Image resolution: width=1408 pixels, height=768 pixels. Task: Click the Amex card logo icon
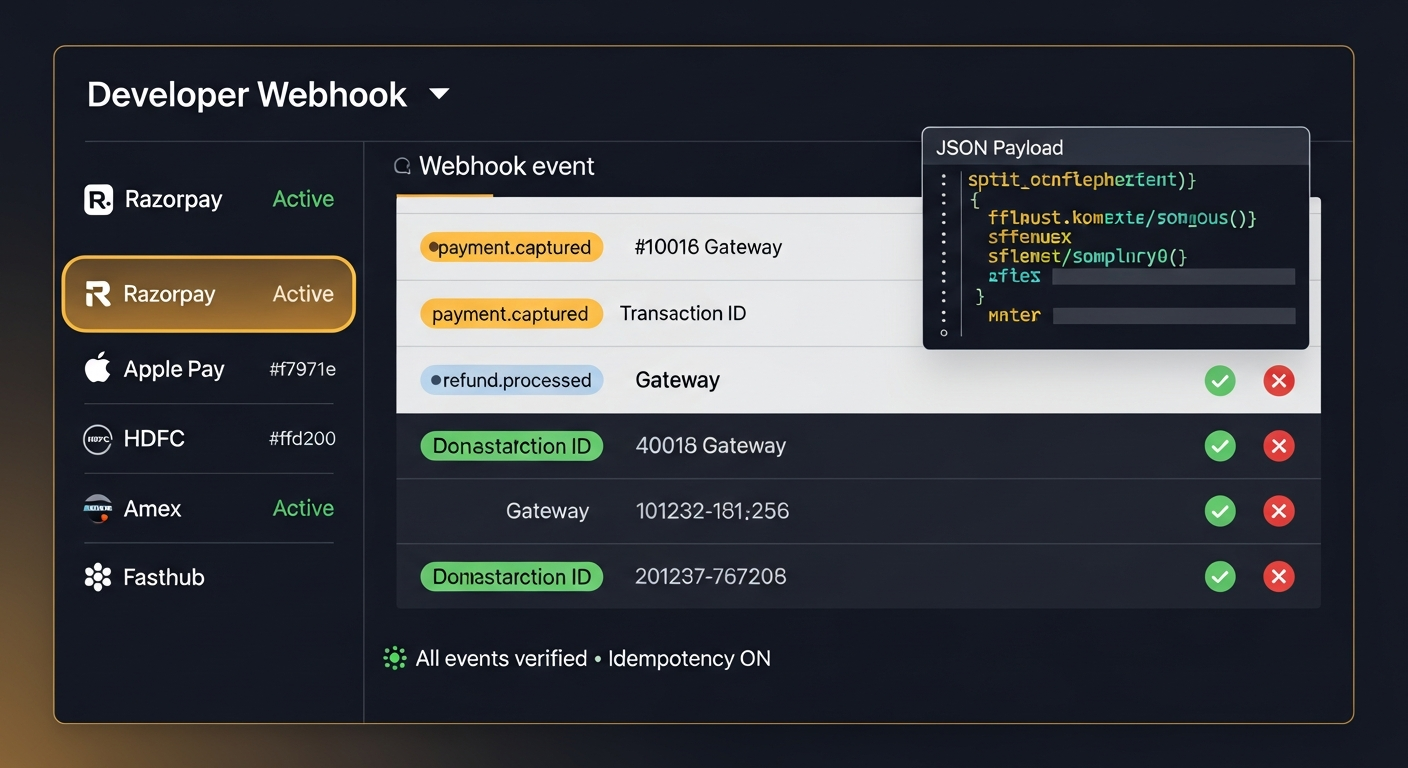(x=97, y=508)
